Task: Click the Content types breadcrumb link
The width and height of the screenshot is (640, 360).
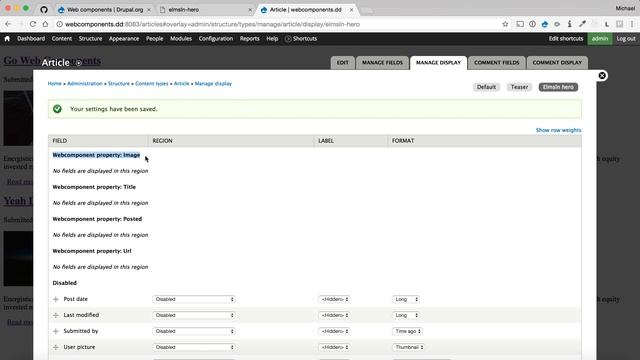Action: [151, 84]
